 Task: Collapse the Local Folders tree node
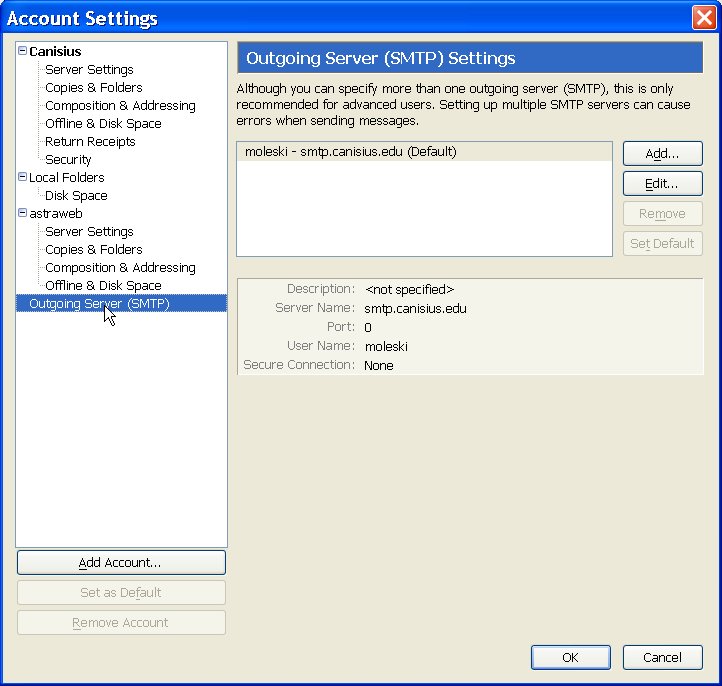[22, 177]
